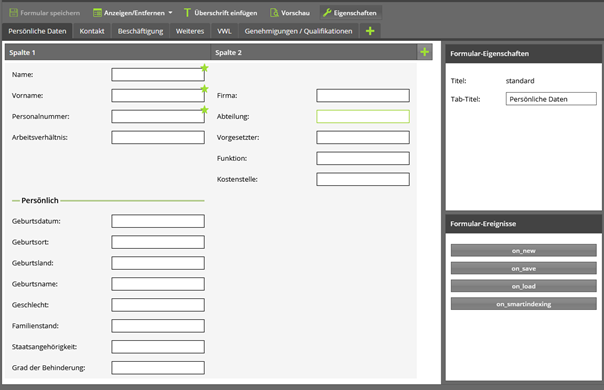The height and width of the screenshot is (390, 604).
Task: Expand the Anzeigen/Entfernen dropdown arrow
Action: coord(170,13)
